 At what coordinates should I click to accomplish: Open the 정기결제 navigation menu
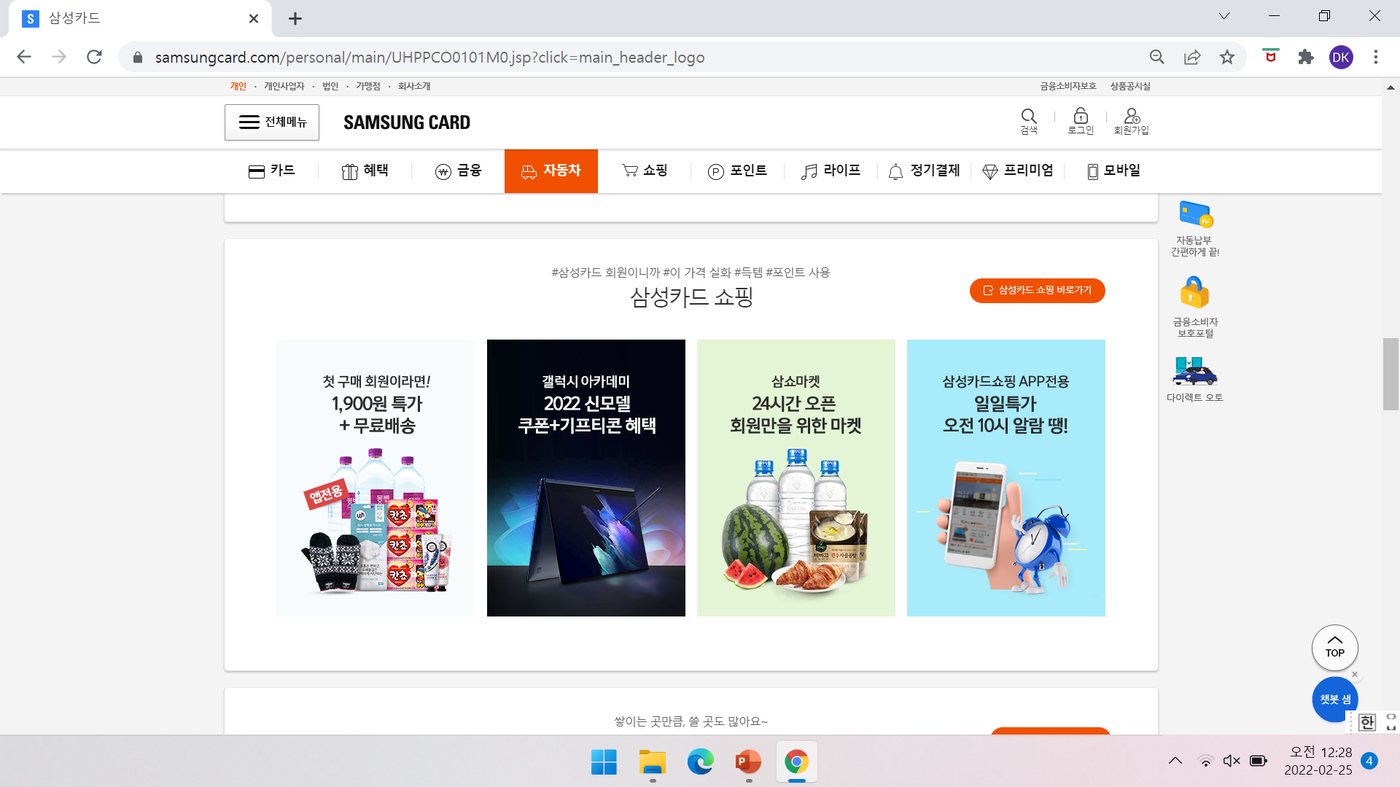coord(924,171)
